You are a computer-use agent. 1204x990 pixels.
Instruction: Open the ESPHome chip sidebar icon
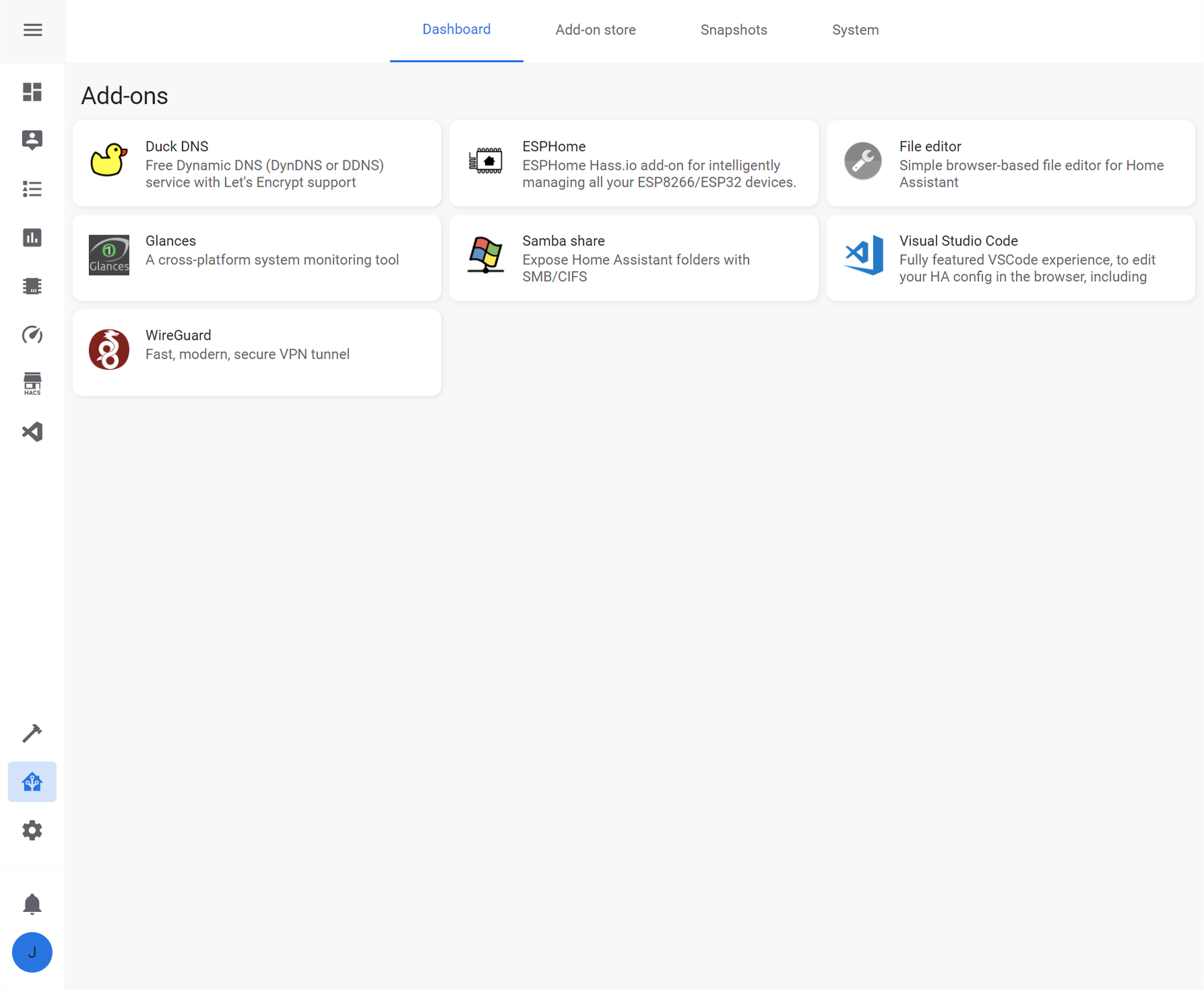(32, 286)
